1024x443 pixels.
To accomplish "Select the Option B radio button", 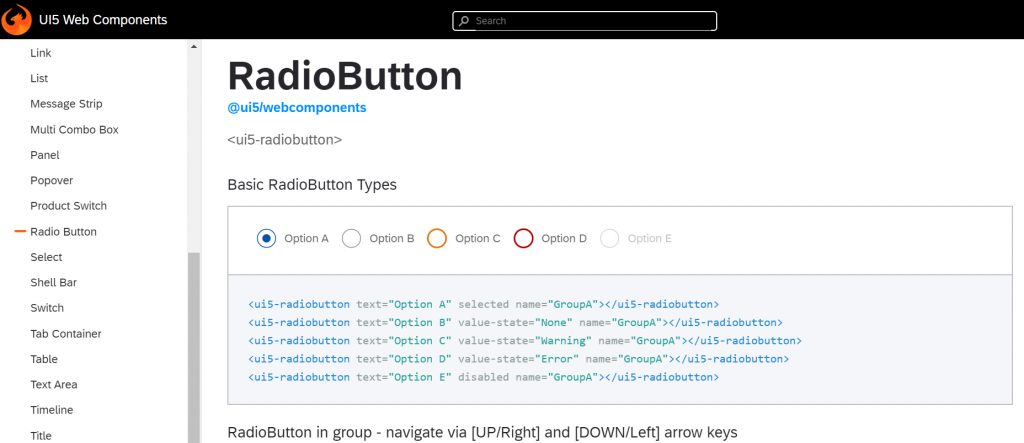I will 351,238.
